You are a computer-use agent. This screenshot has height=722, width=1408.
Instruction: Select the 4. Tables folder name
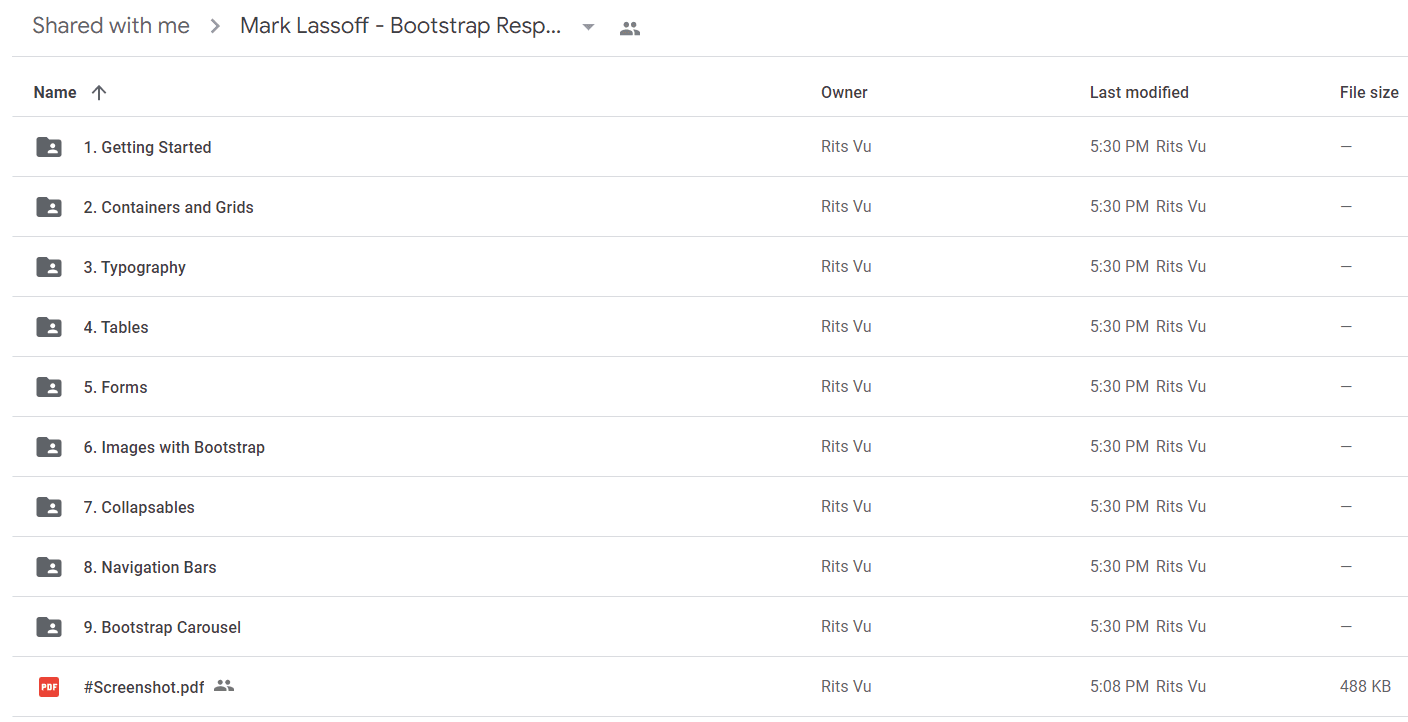[116, 327]
